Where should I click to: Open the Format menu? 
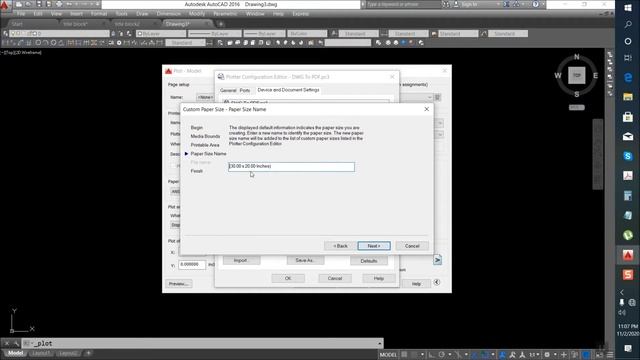99,14
